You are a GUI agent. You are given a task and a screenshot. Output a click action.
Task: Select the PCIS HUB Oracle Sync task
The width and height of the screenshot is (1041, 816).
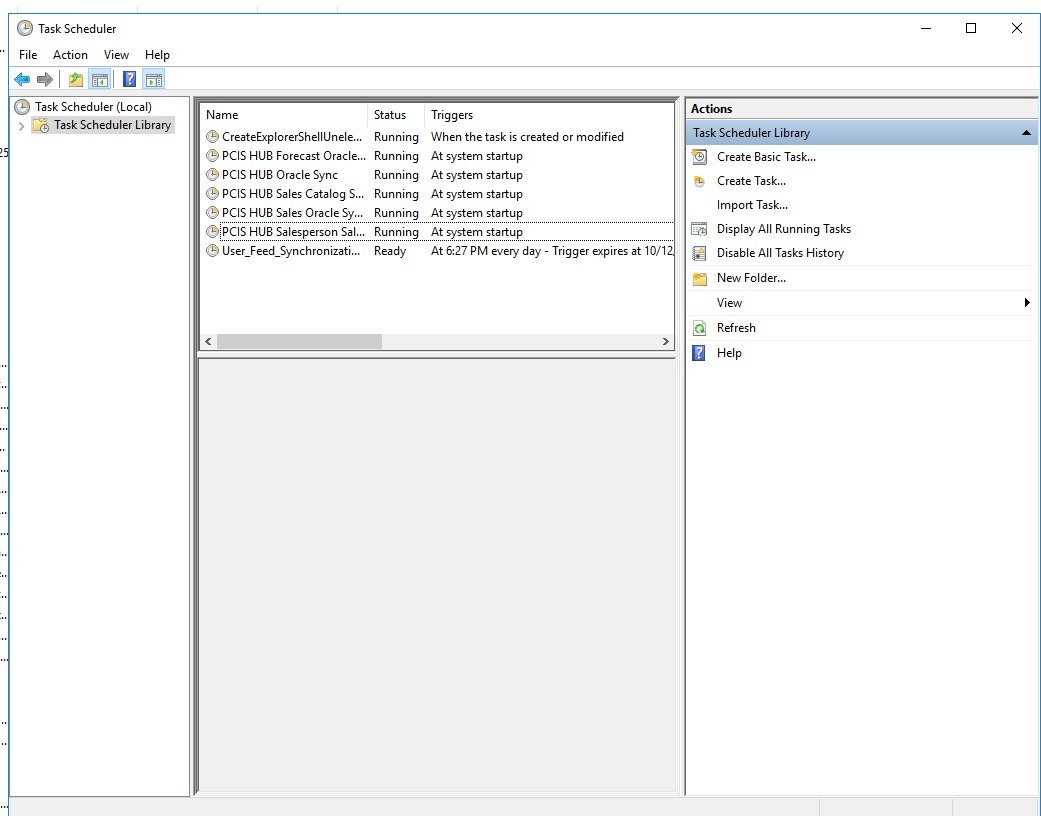(x=280, y=175)
